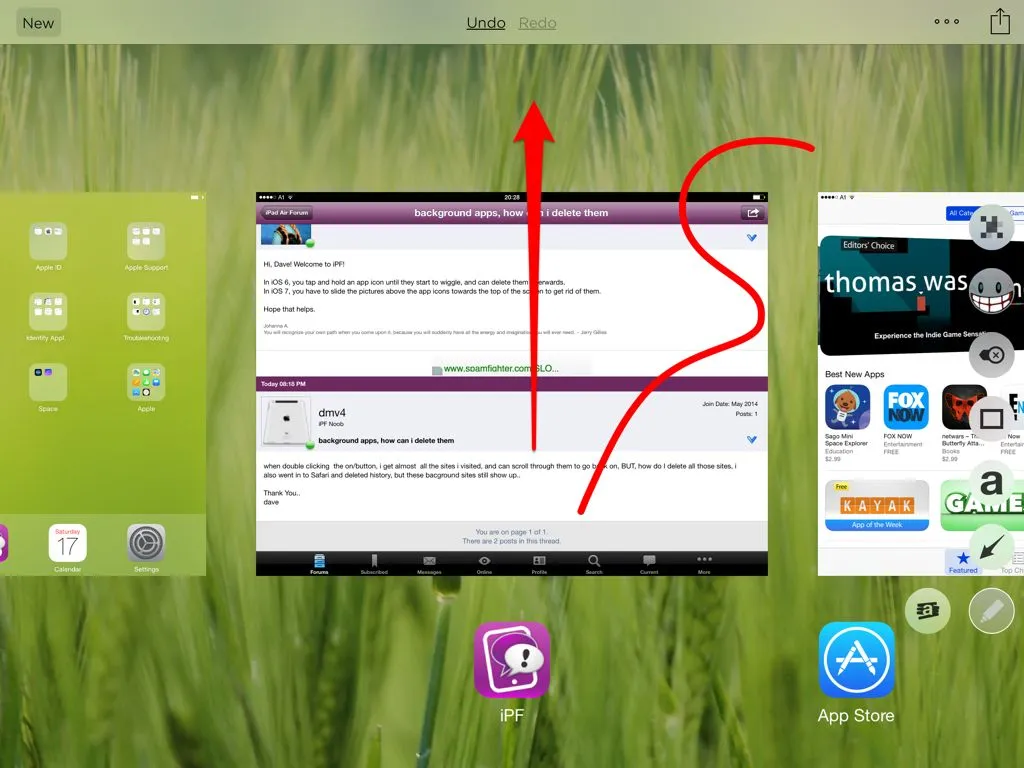Expand the chevron on the first forum reply
The height and width of the screenshot is (768, 1024).
click(x=751, y=238)
